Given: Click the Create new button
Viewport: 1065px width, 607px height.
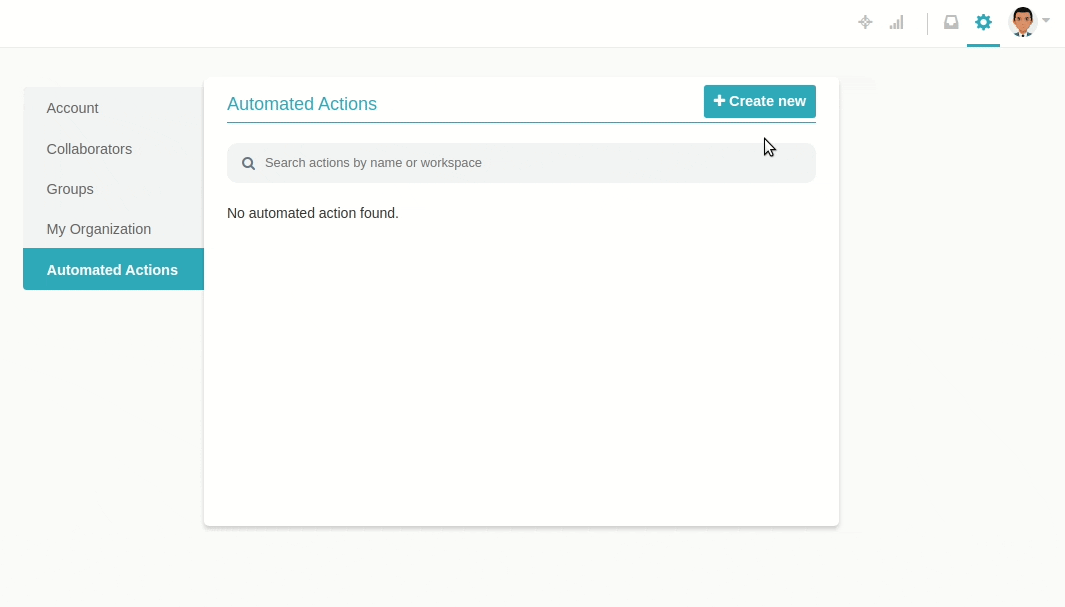Looking at the screenshot, I should pos(759,101).
